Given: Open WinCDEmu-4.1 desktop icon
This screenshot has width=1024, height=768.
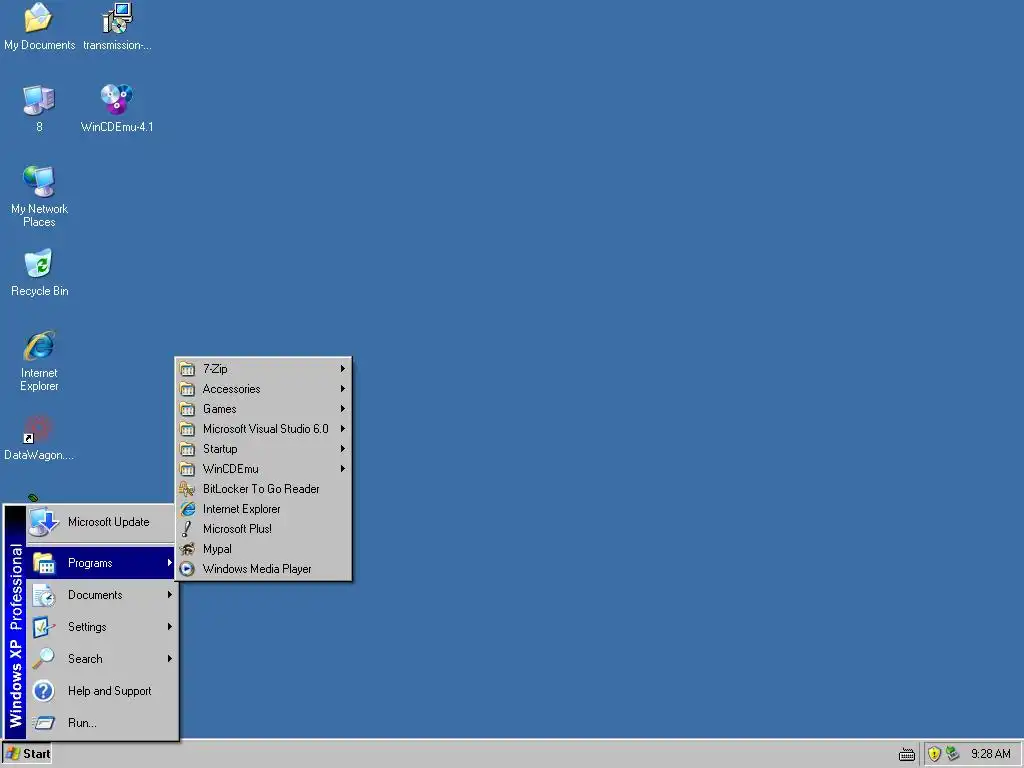Looking at the screenshot, I should pos(117,108).
